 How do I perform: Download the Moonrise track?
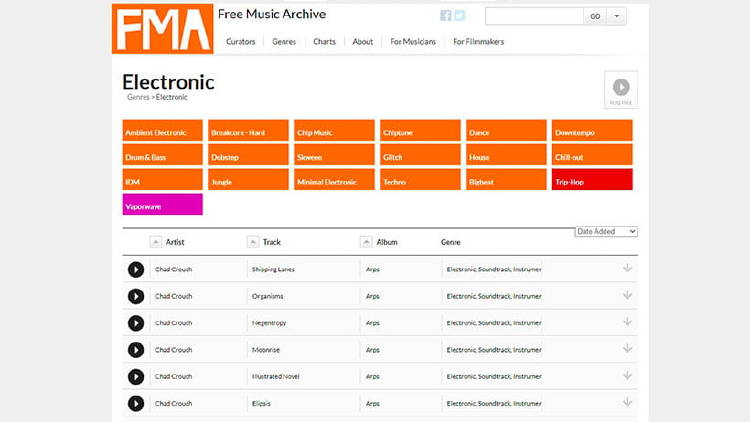(x=628, y=348)
